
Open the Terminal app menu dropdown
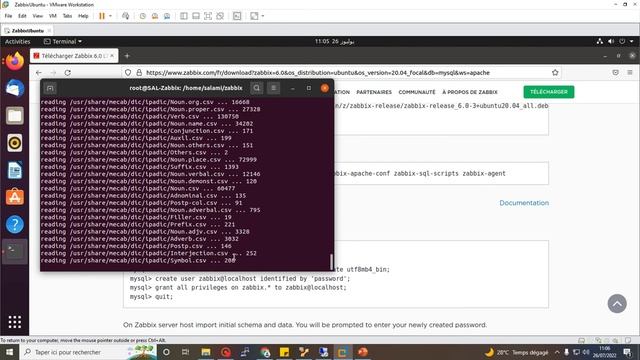pyautogui.click(x=62, y=41)
